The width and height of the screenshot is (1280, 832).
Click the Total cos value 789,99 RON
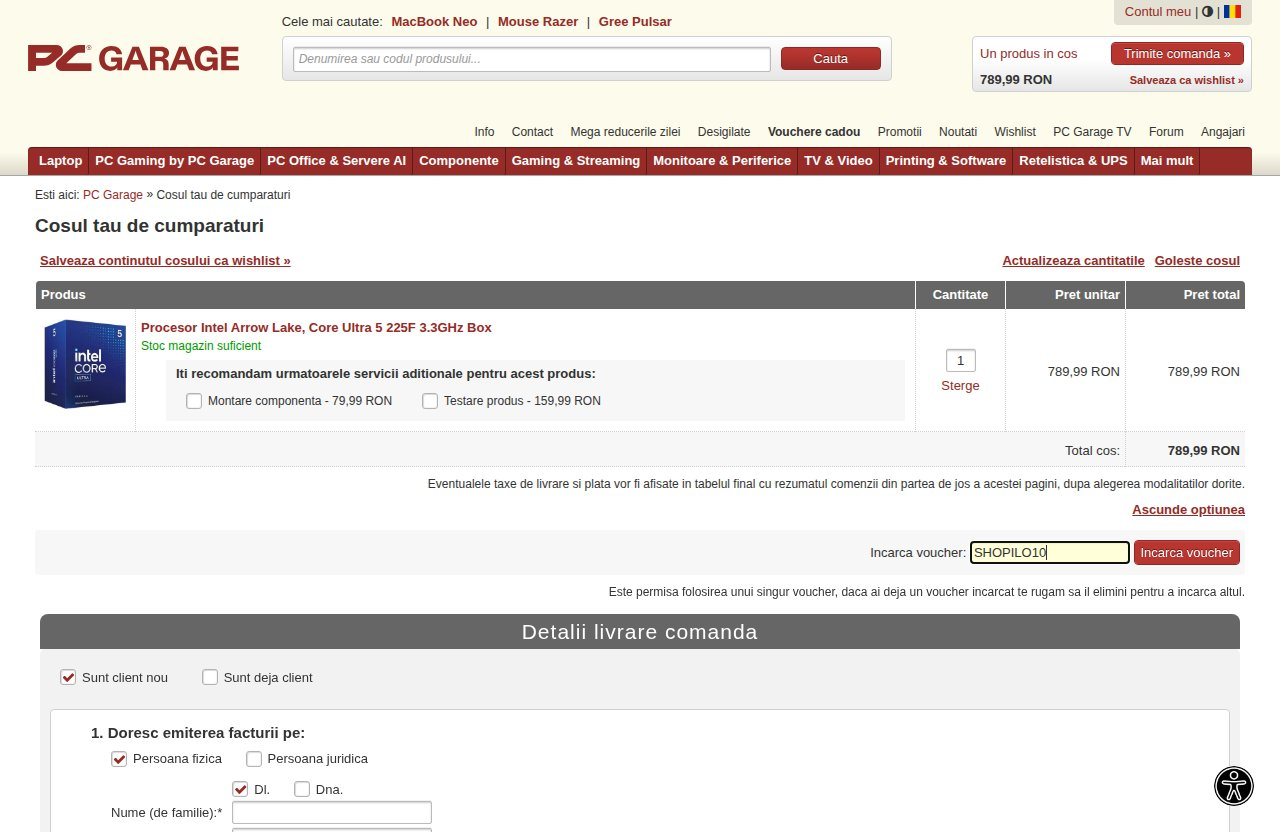[x=1204, y=451]
